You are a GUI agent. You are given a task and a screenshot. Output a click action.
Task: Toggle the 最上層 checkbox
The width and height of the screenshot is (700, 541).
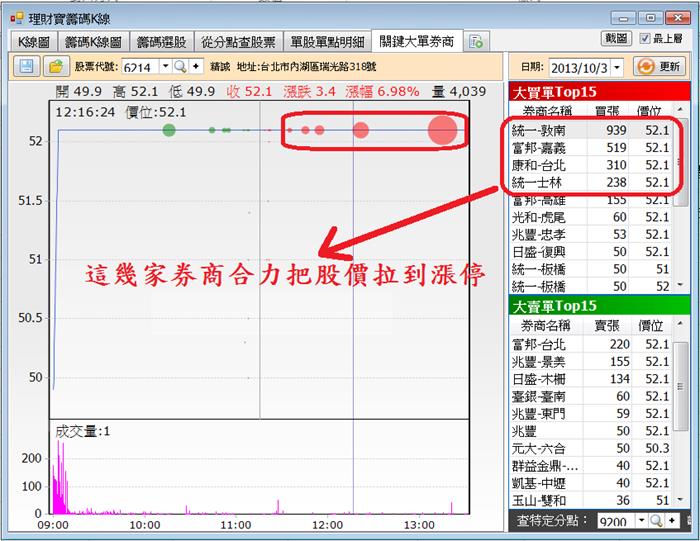pos(644,39)
